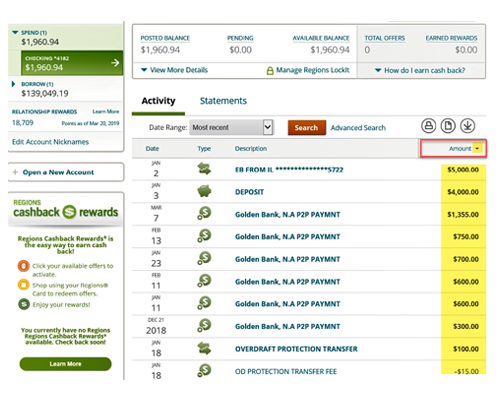Select the CHECKING *4182 account
Screen dimensions: 500x400
[x=72, y=63]
